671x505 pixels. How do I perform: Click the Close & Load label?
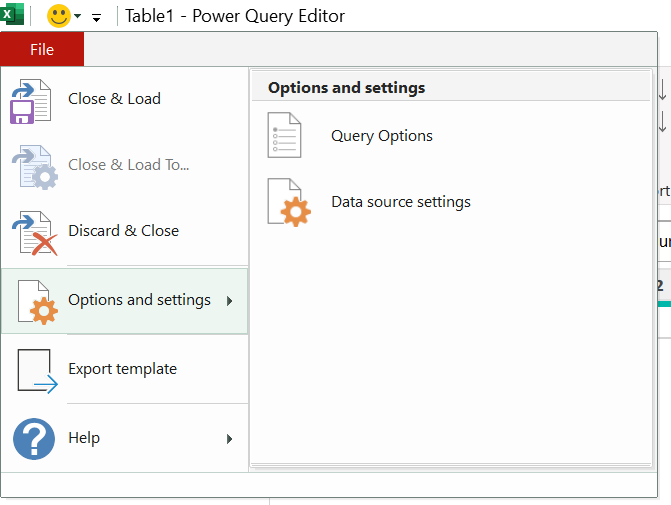pos(114,99)
